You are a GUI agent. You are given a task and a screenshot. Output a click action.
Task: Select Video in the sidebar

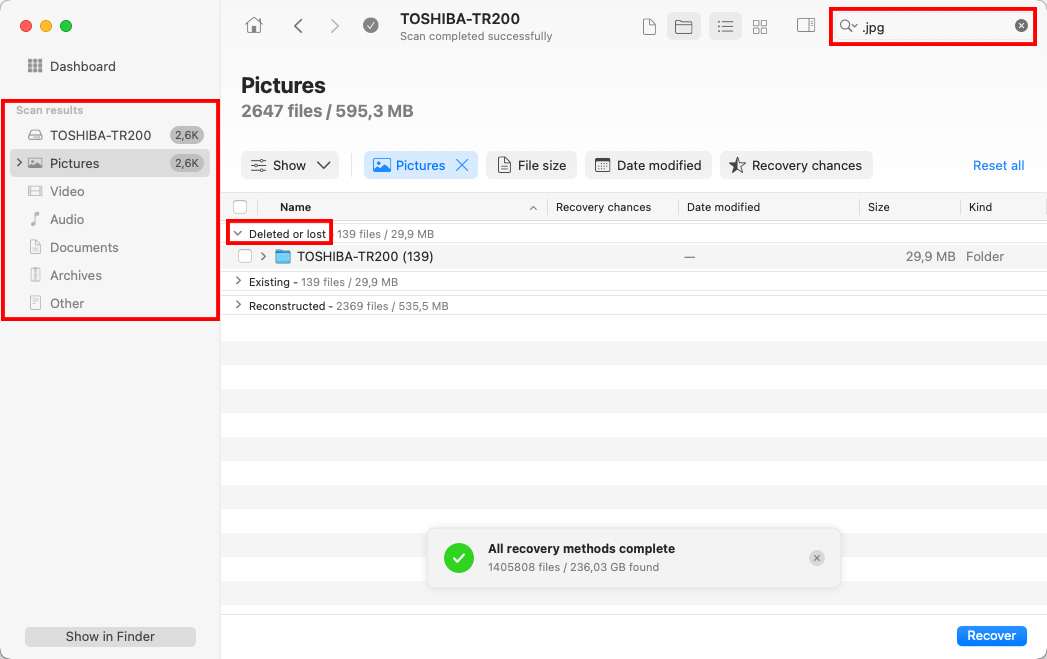click(x=67, y=191)
